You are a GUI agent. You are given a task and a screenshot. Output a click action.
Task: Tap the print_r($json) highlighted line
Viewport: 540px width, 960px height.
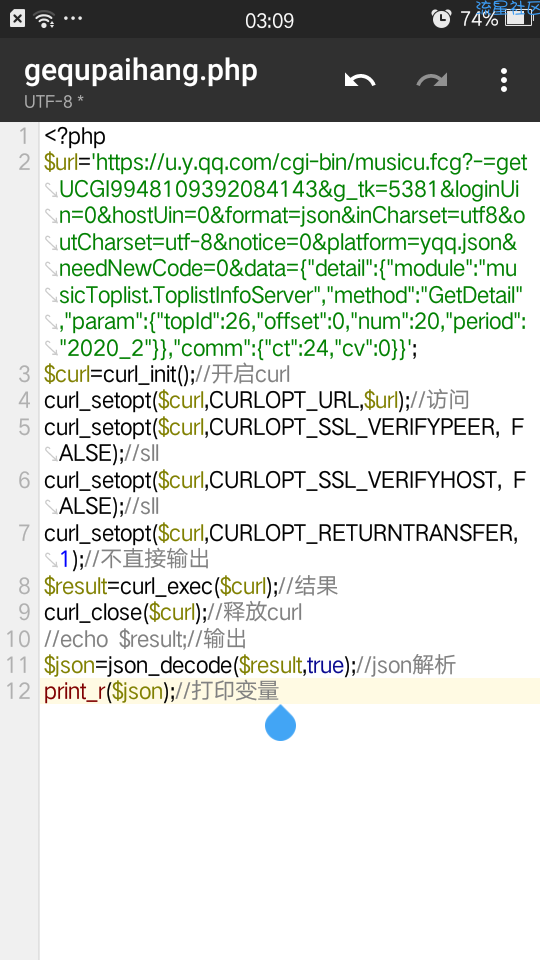pyautogui.click(x=290, y=691)
